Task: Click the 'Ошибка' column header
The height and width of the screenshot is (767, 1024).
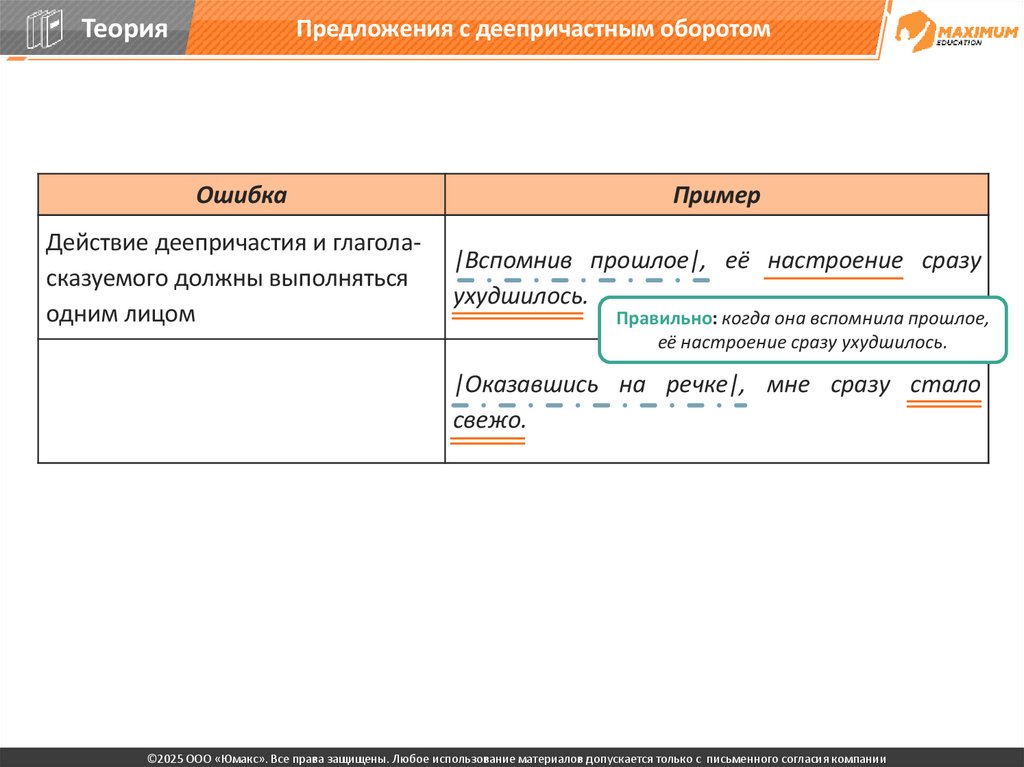Action: (x=241, y=195)
